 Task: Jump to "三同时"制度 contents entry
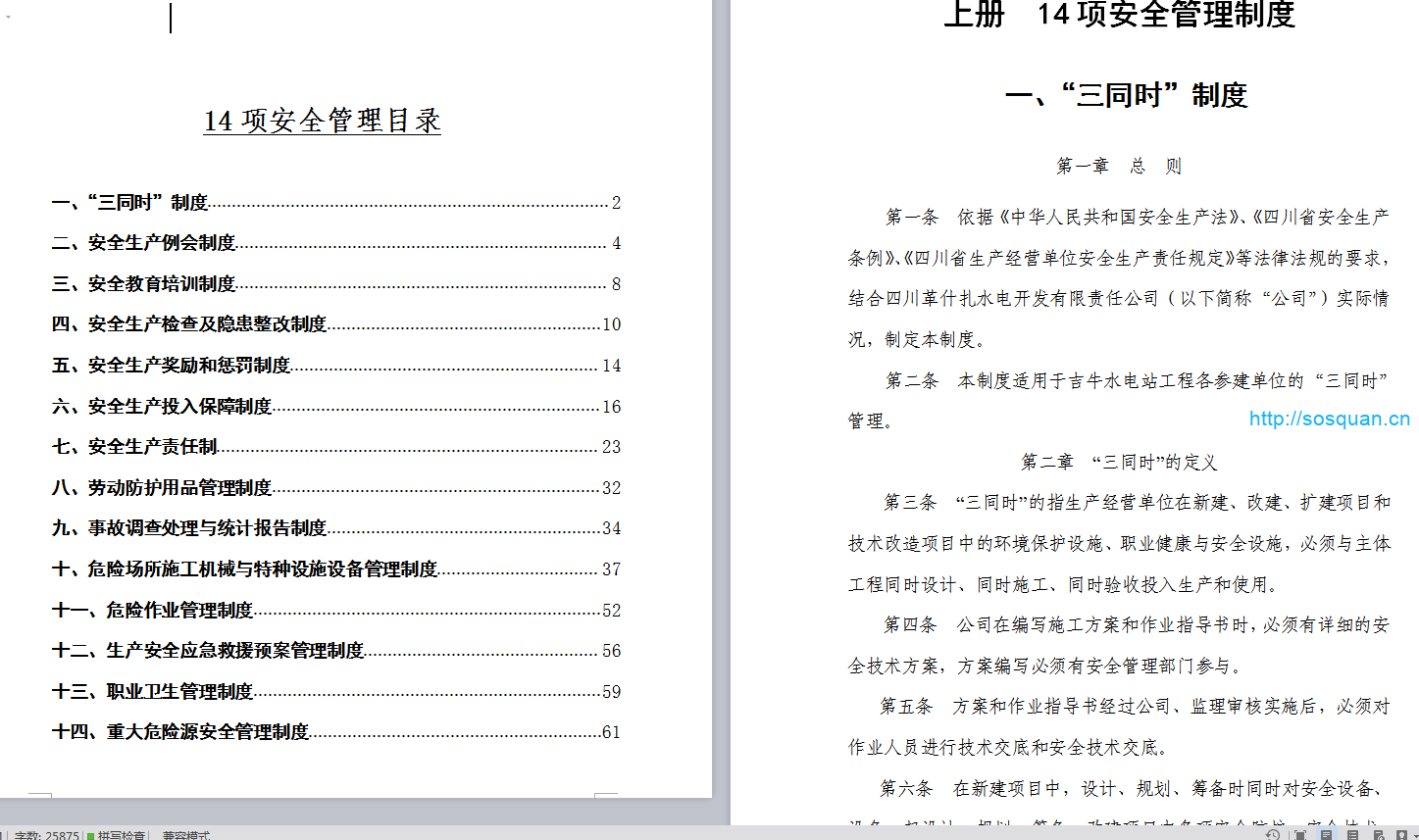pos(129,203)
